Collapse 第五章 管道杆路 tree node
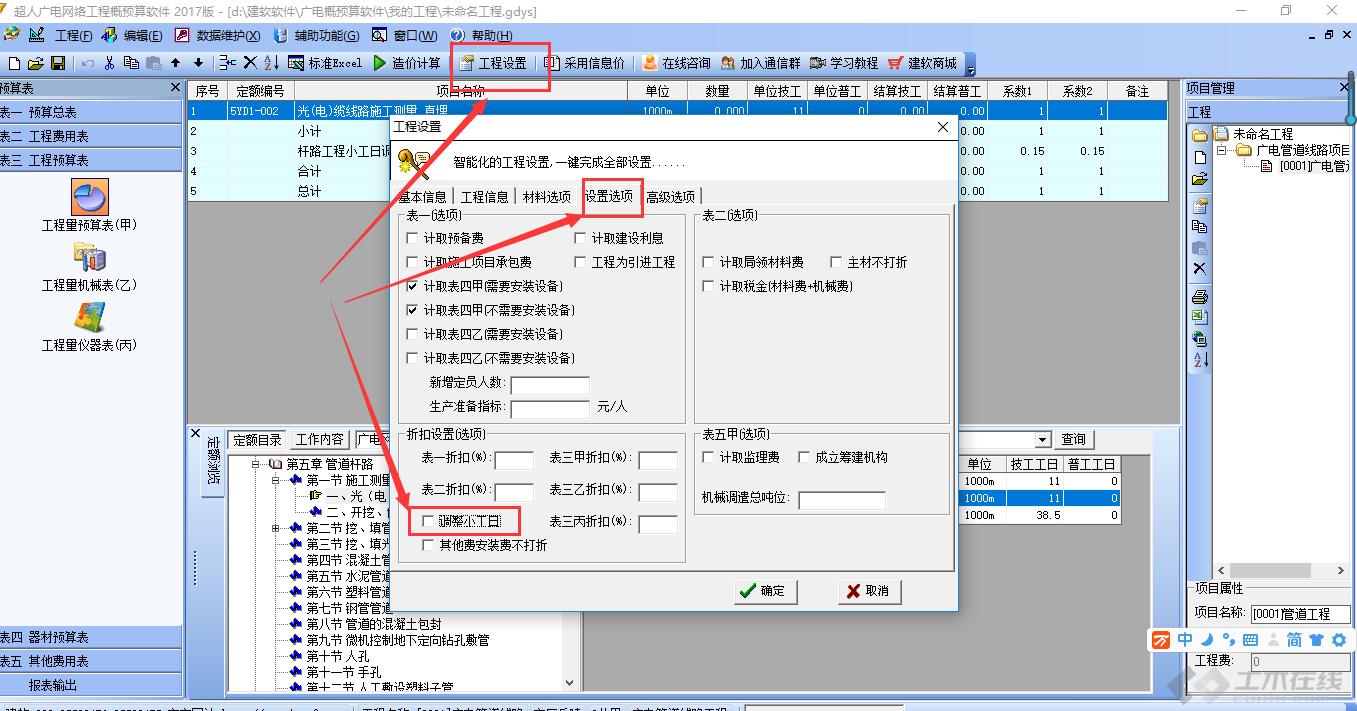Screen dimensions: 1357x711 256,464
